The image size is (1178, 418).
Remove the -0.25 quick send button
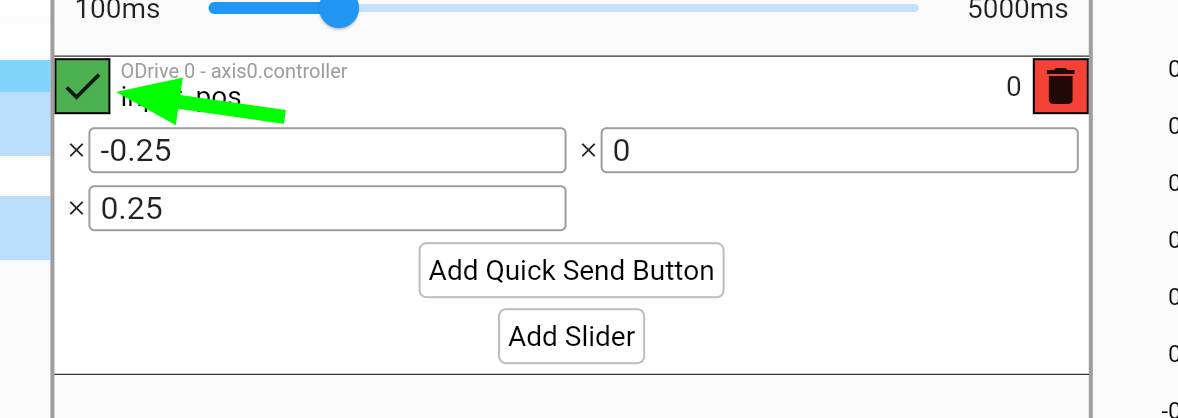76,150
